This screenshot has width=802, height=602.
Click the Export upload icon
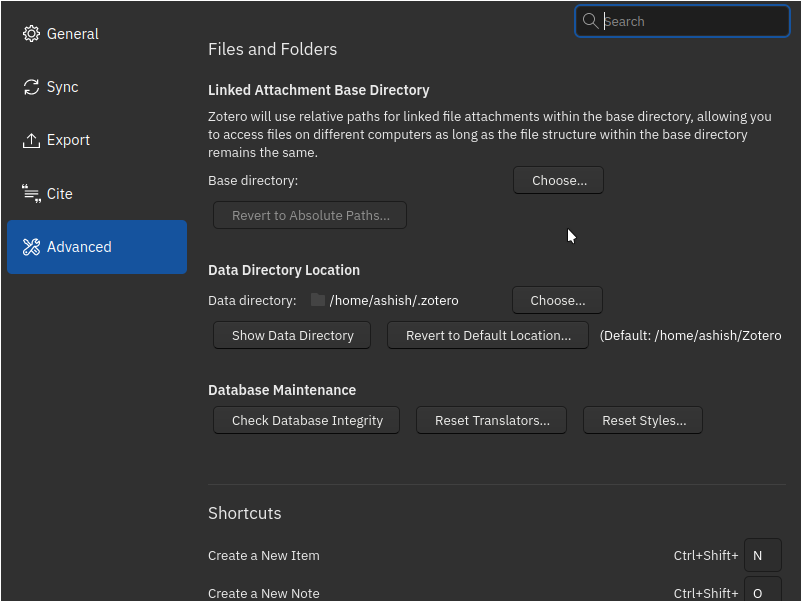click(x=31, y=140)
